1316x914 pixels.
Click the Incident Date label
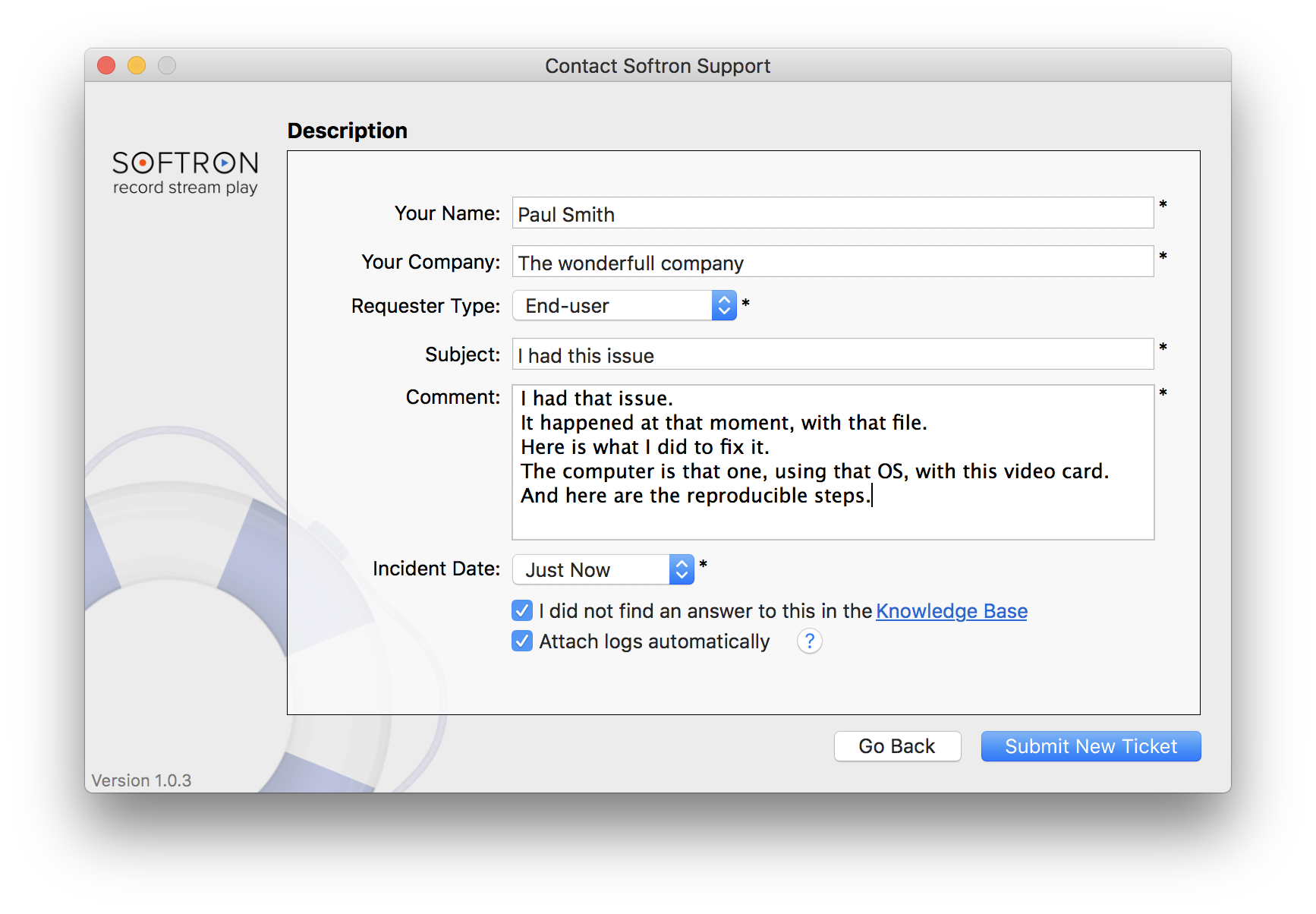436,569
